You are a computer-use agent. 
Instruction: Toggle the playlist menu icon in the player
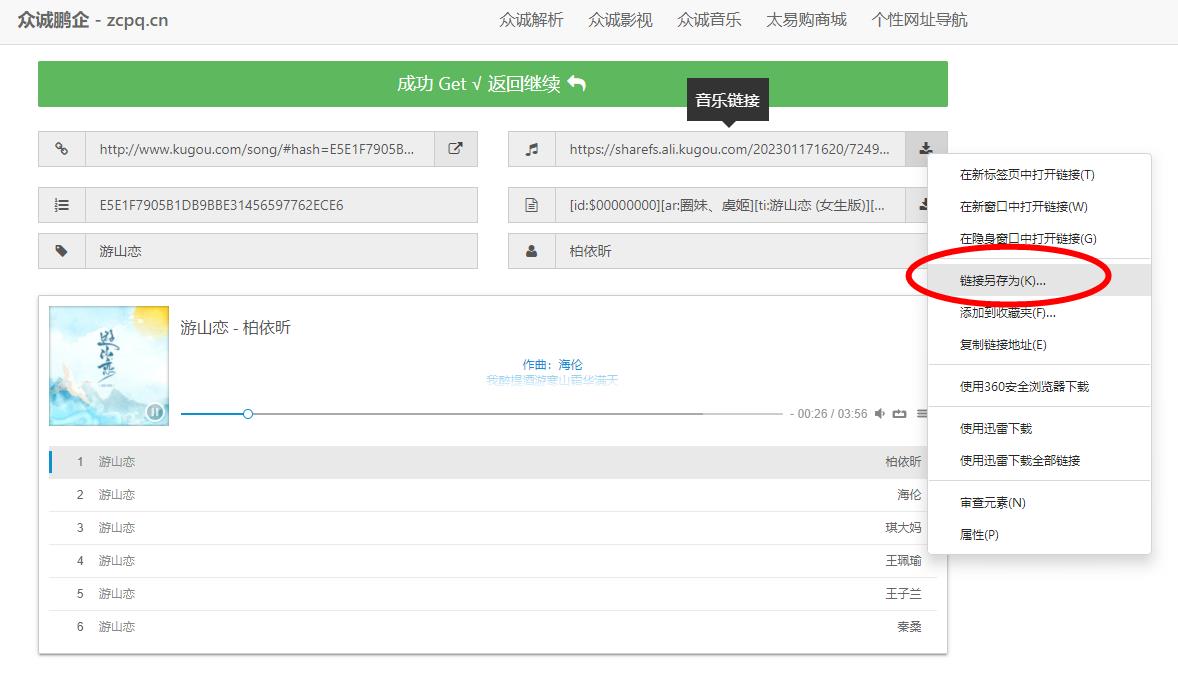pos(921,414)
